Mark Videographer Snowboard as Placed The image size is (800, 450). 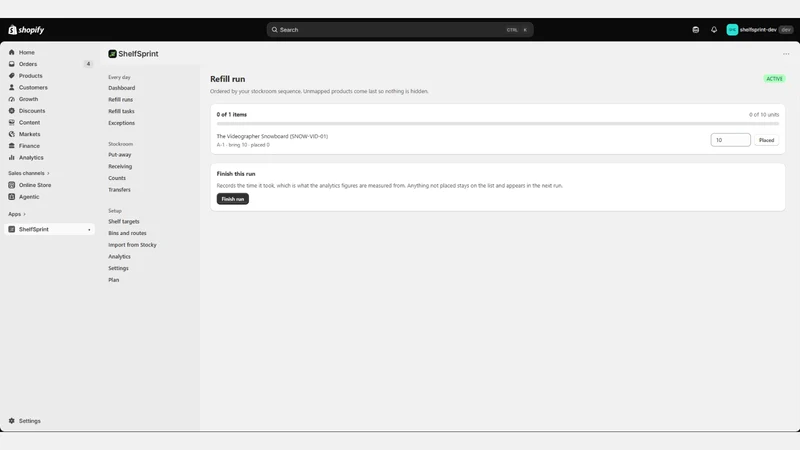click(x=766, y=140)
